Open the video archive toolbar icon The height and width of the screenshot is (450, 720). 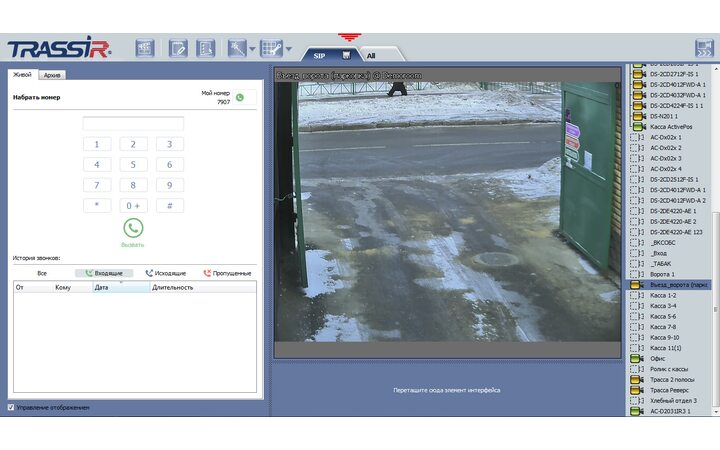coord(145,48)
